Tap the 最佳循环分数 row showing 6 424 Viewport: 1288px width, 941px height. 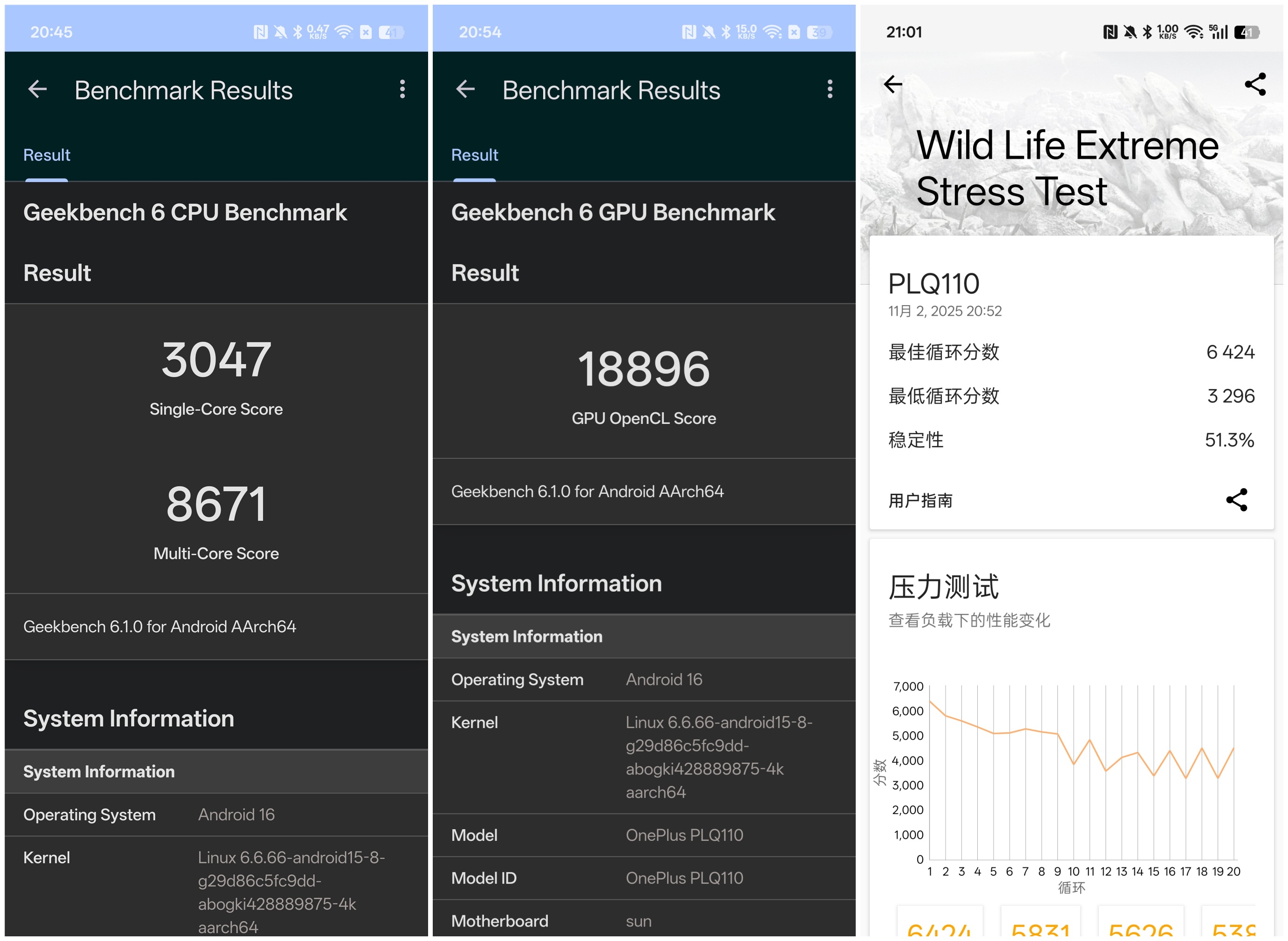pos(1071,352)
